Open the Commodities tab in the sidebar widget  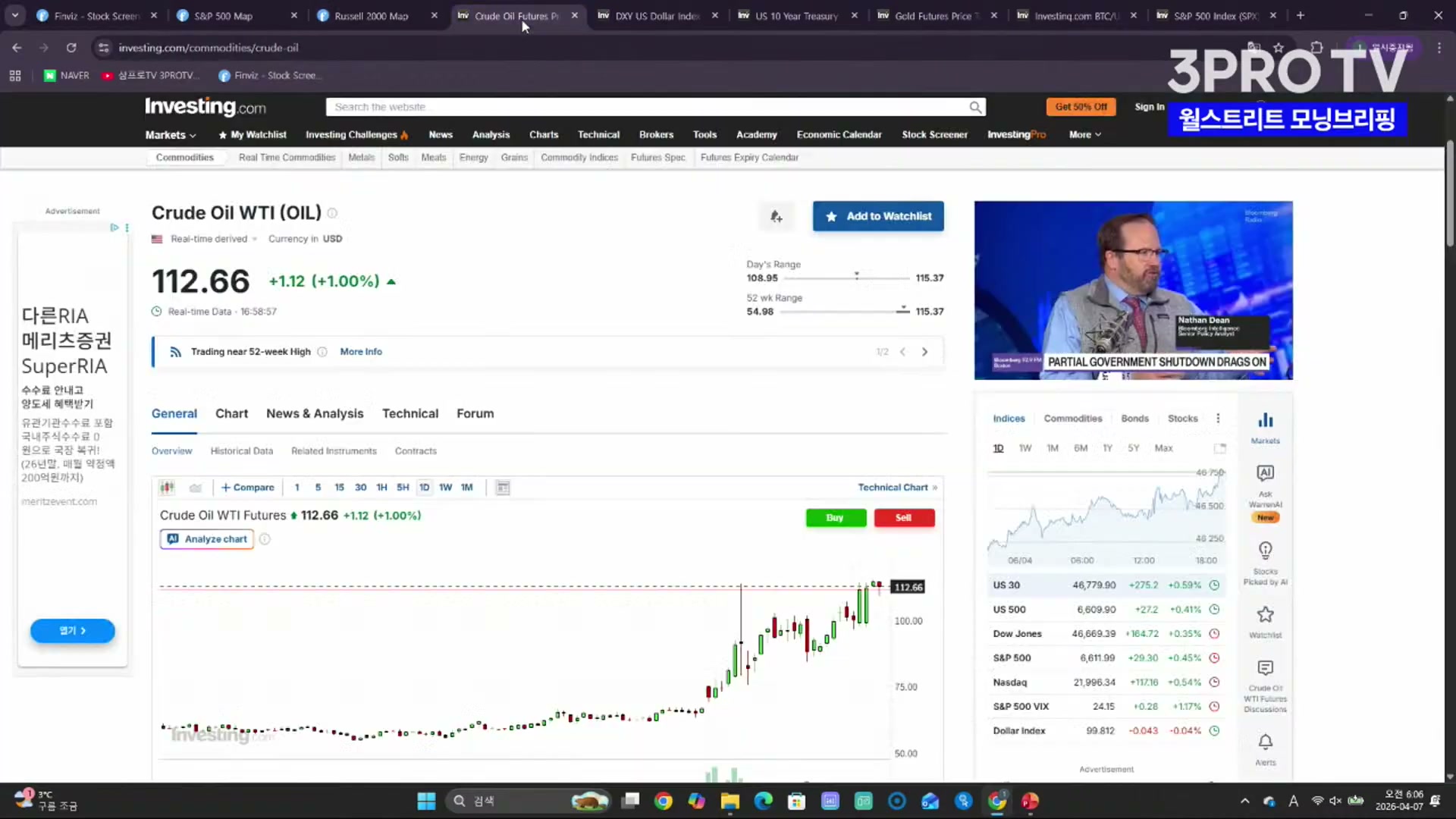[1072, 419]
